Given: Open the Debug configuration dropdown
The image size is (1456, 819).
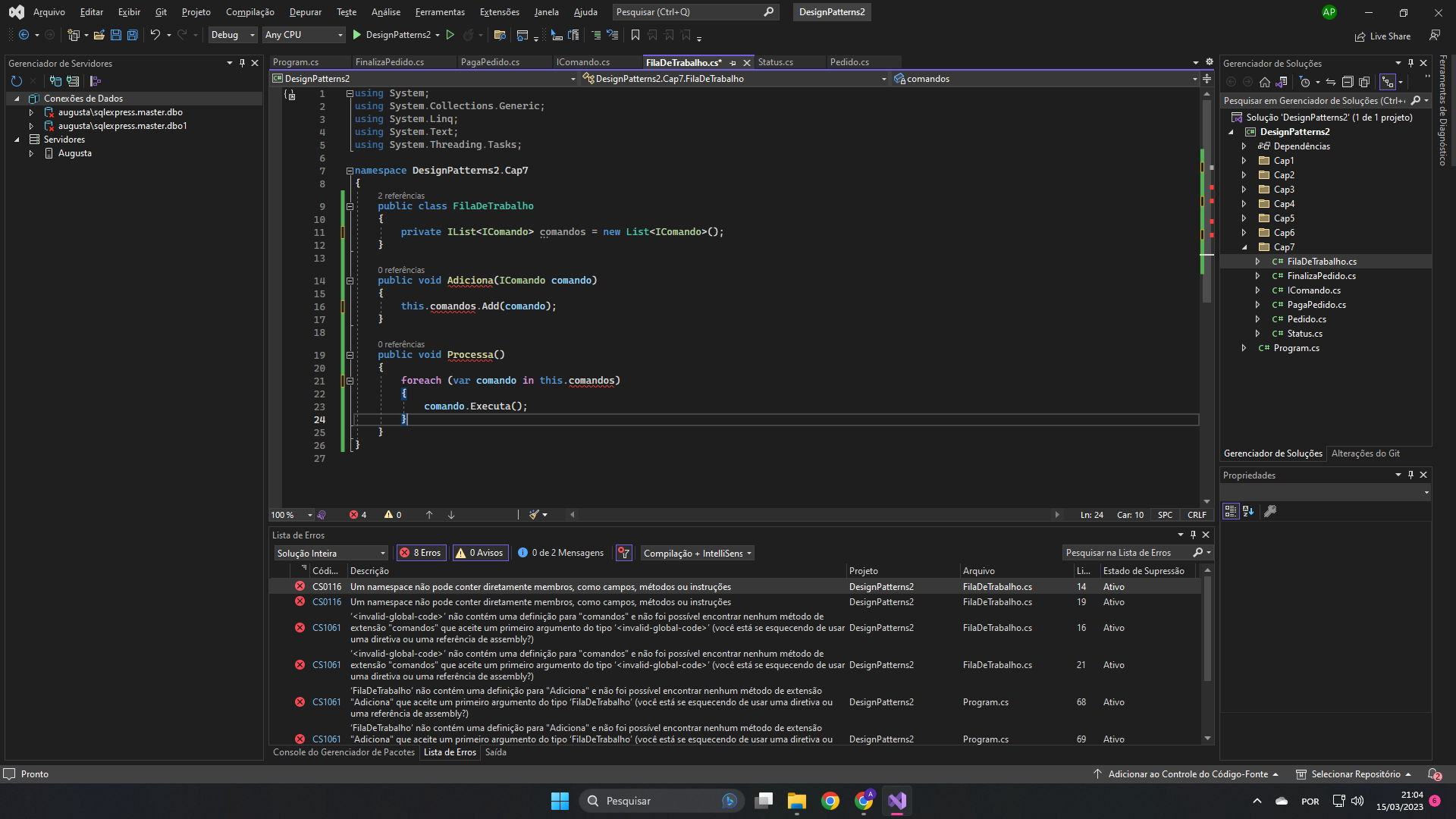Looking at the screenshot, I should tap(233, 35).
